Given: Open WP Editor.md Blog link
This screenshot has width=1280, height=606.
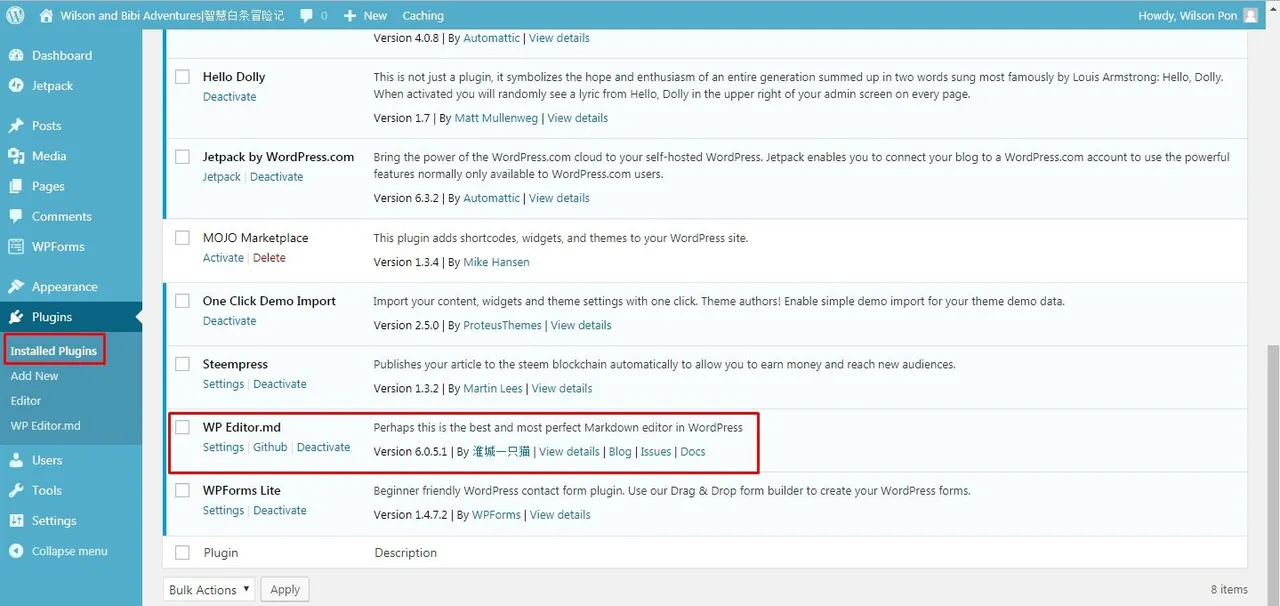Looking at the screenshot, I should (620, 452).
